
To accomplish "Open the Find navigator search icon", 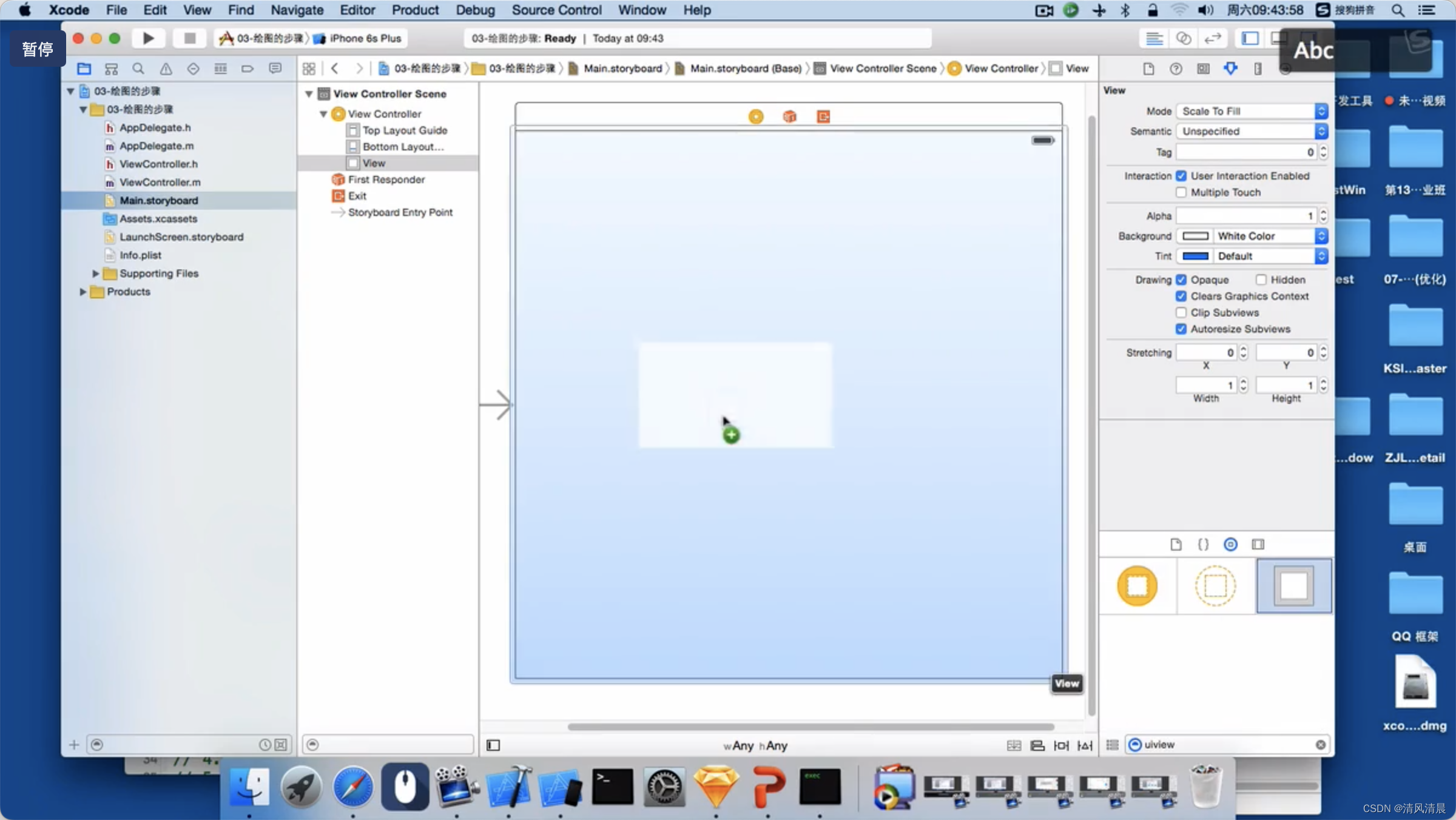I will click(x=138, y=69).
